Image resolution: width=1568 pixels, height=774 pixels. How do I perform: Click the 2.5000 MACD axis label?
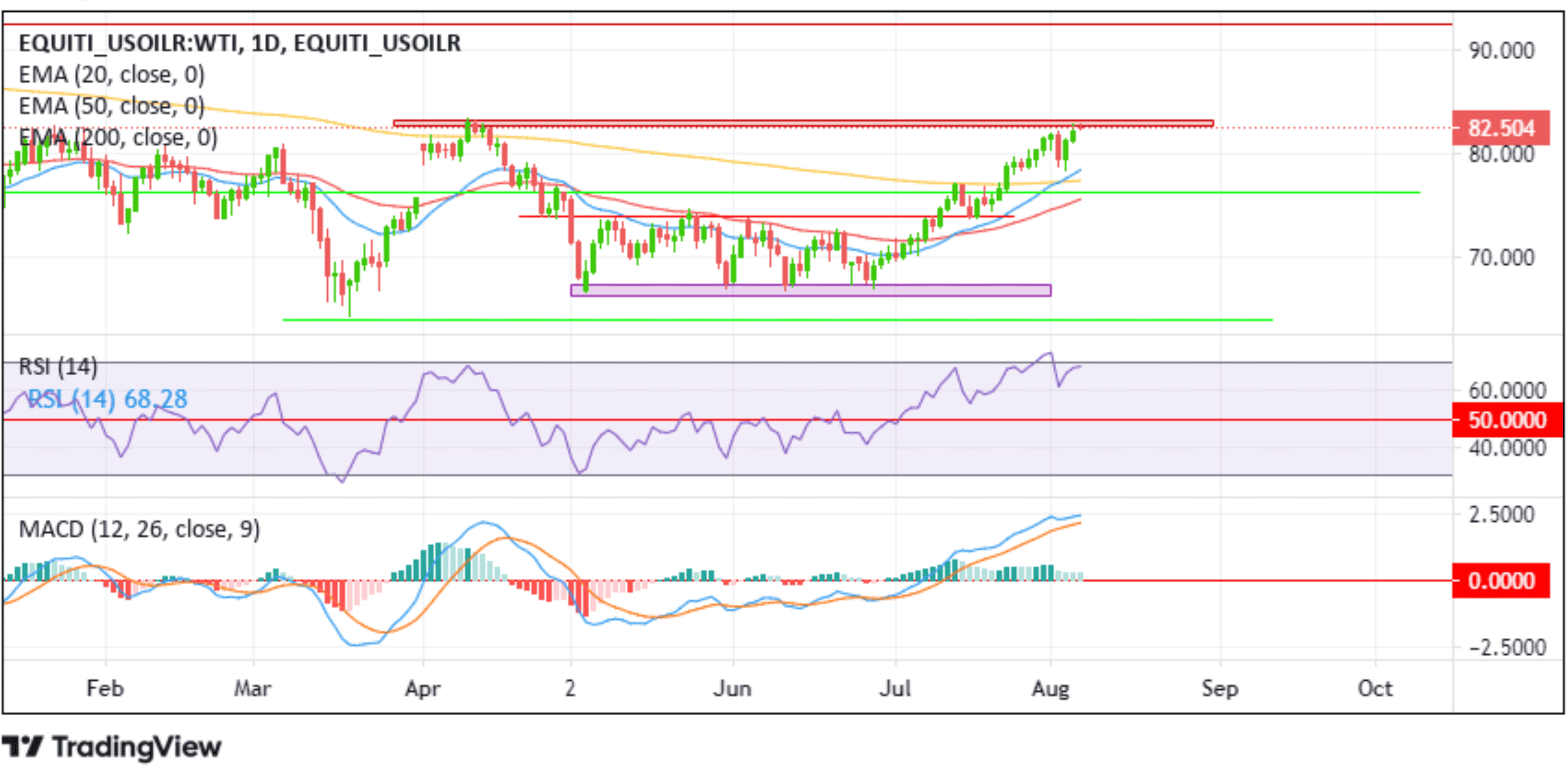1502,515
